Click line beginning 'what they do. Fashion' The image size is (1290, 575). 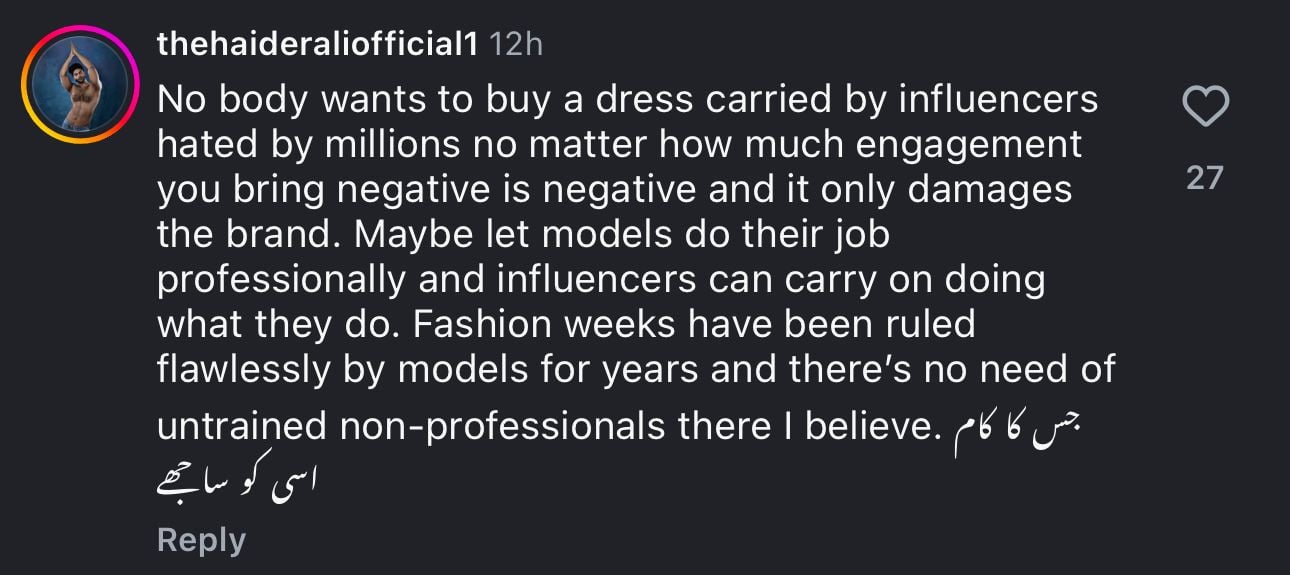565,324
